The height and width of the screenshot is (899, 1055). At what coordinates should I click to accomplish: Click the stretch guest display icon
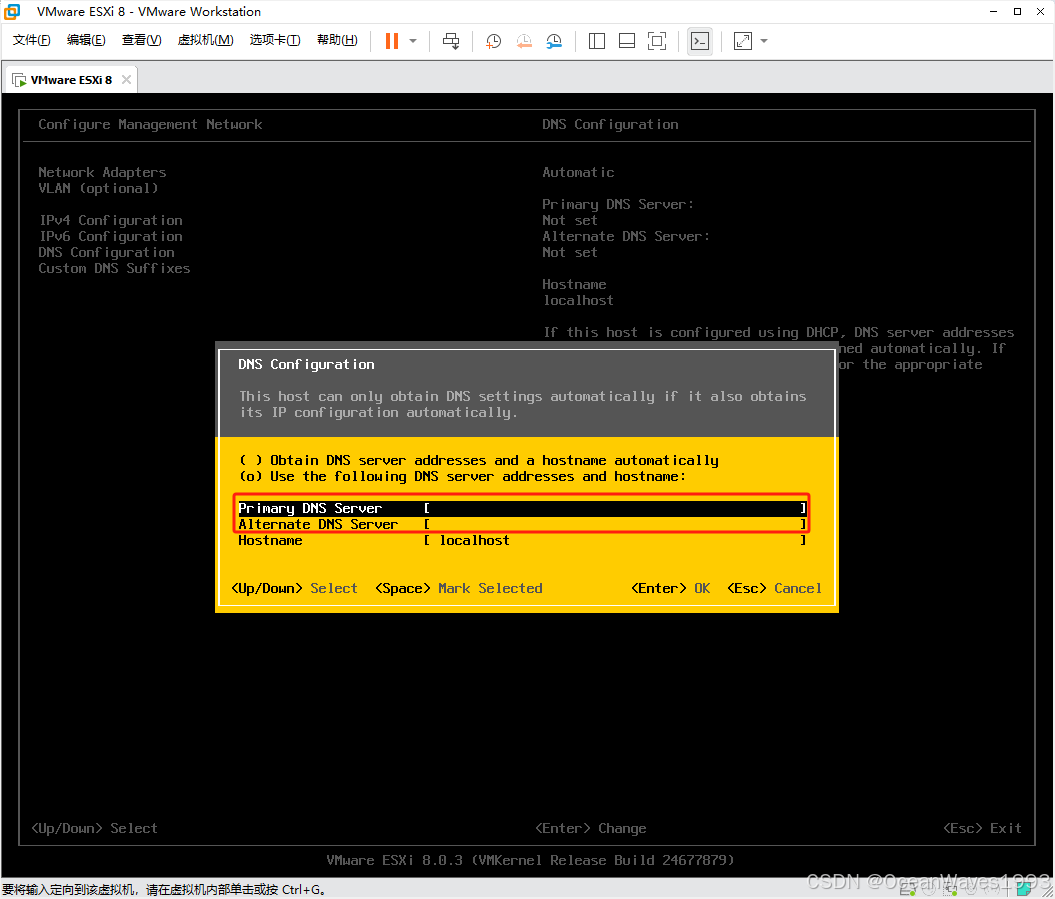point(743,41)
